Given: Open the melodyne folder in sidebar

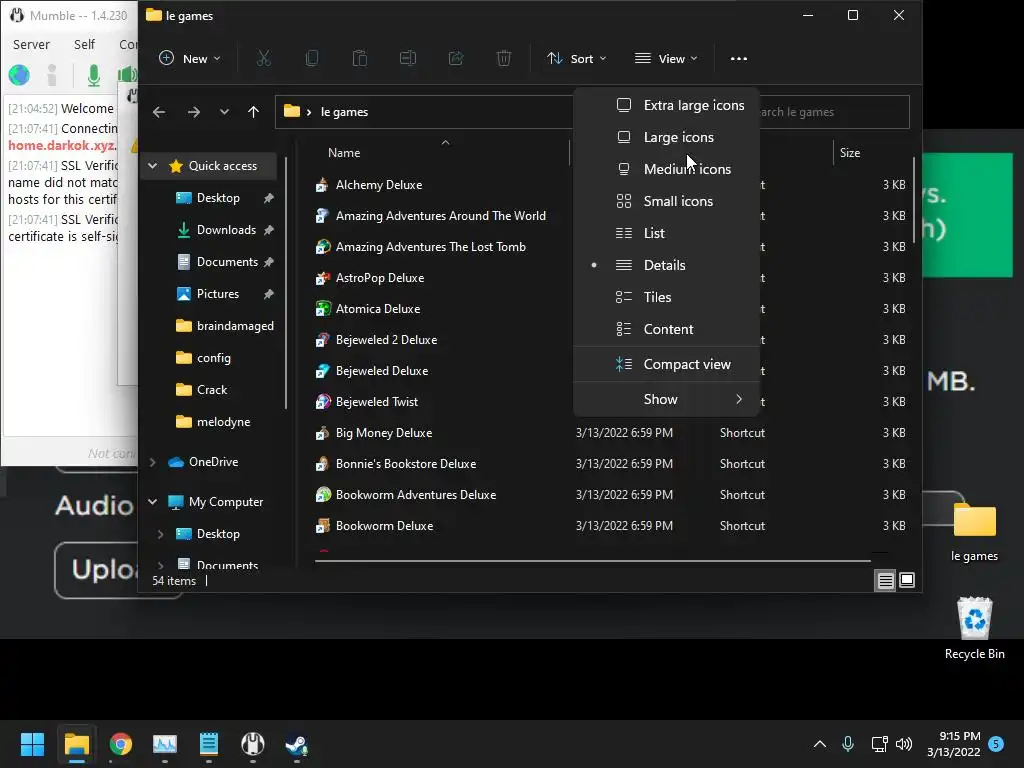Looking at the screenshot, I should click(216, 422).
